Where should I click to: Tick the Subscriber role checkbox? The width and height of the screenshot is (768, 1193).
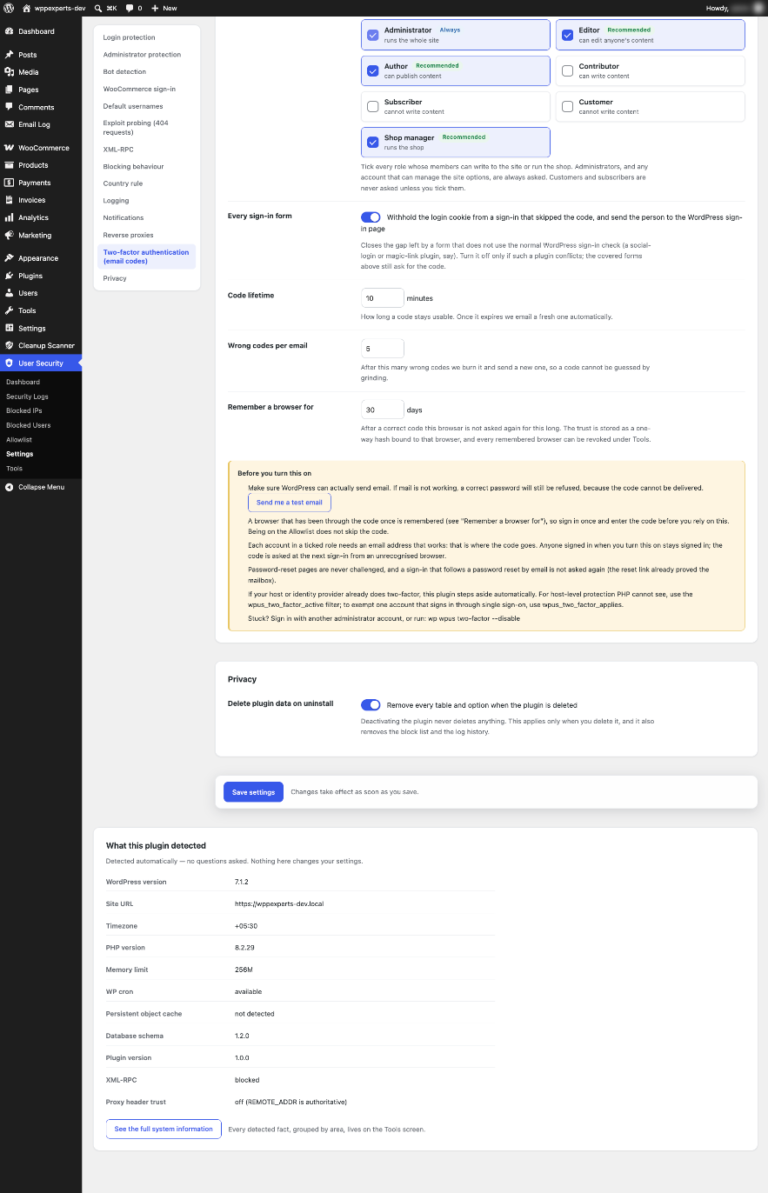coord(373,107)
